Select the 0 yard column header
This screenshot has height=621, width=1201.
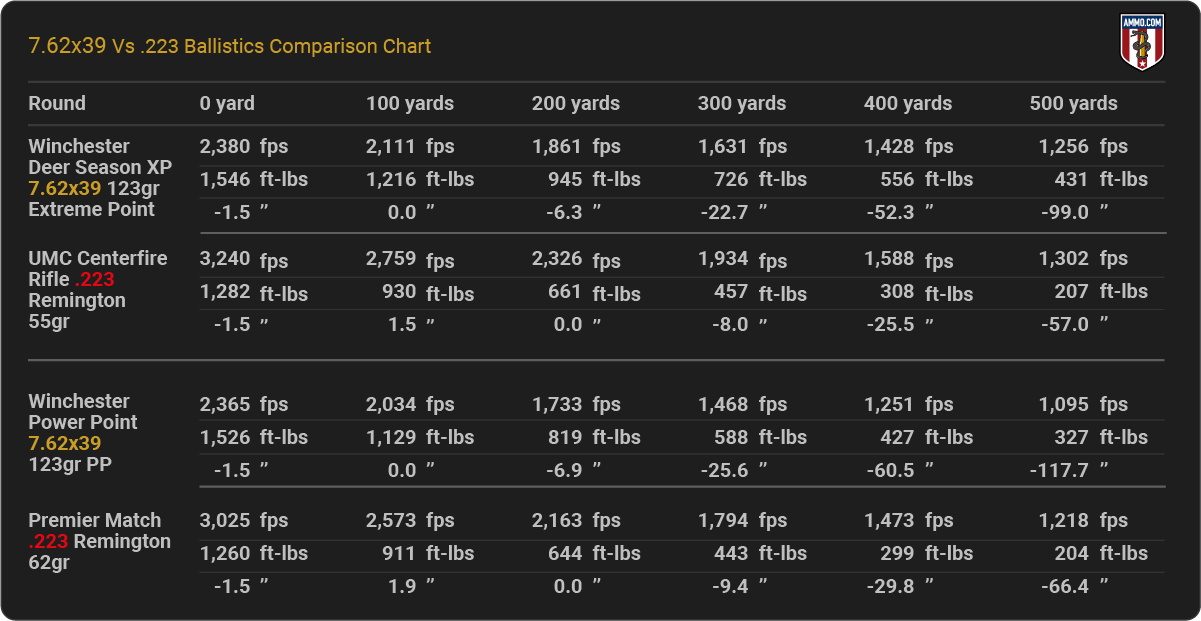point(227,103)
